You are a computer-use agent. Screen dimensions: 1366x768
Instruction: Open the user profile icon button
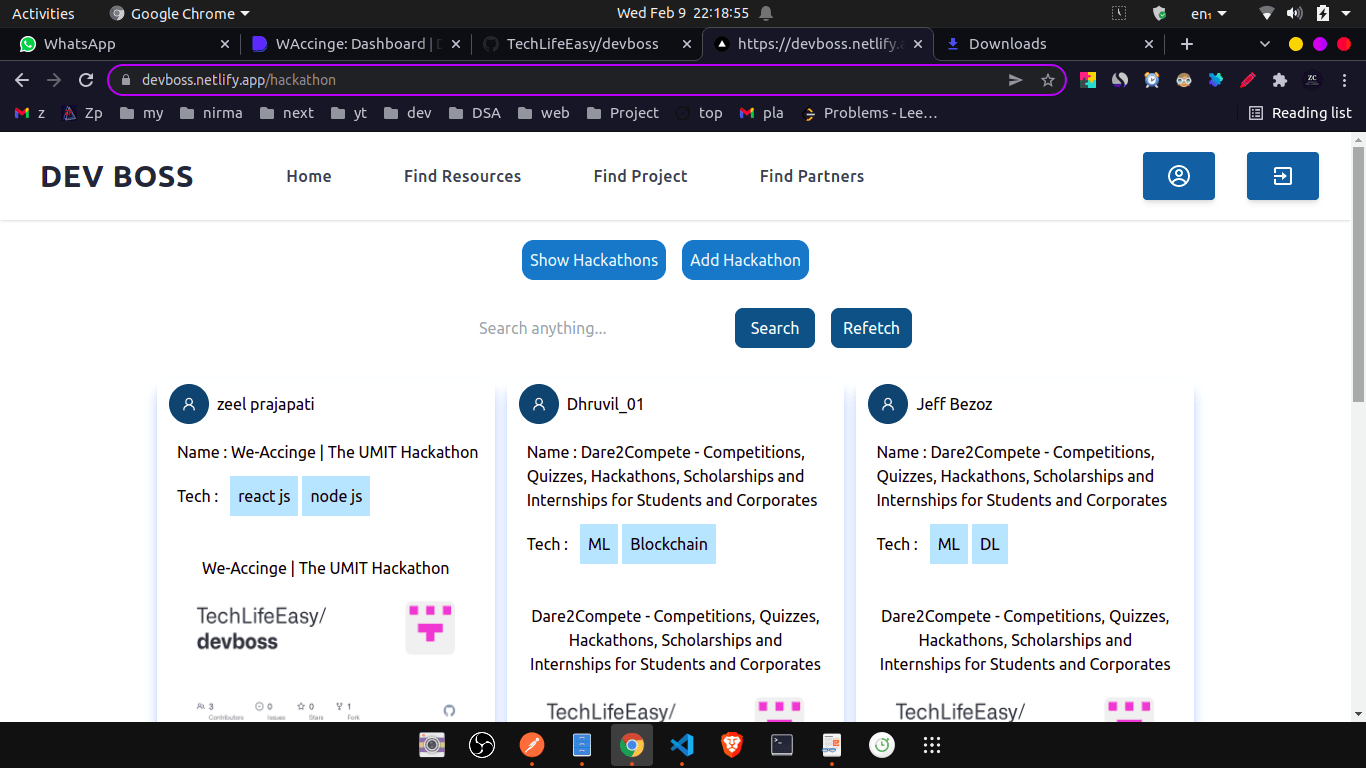point(1179,176)
